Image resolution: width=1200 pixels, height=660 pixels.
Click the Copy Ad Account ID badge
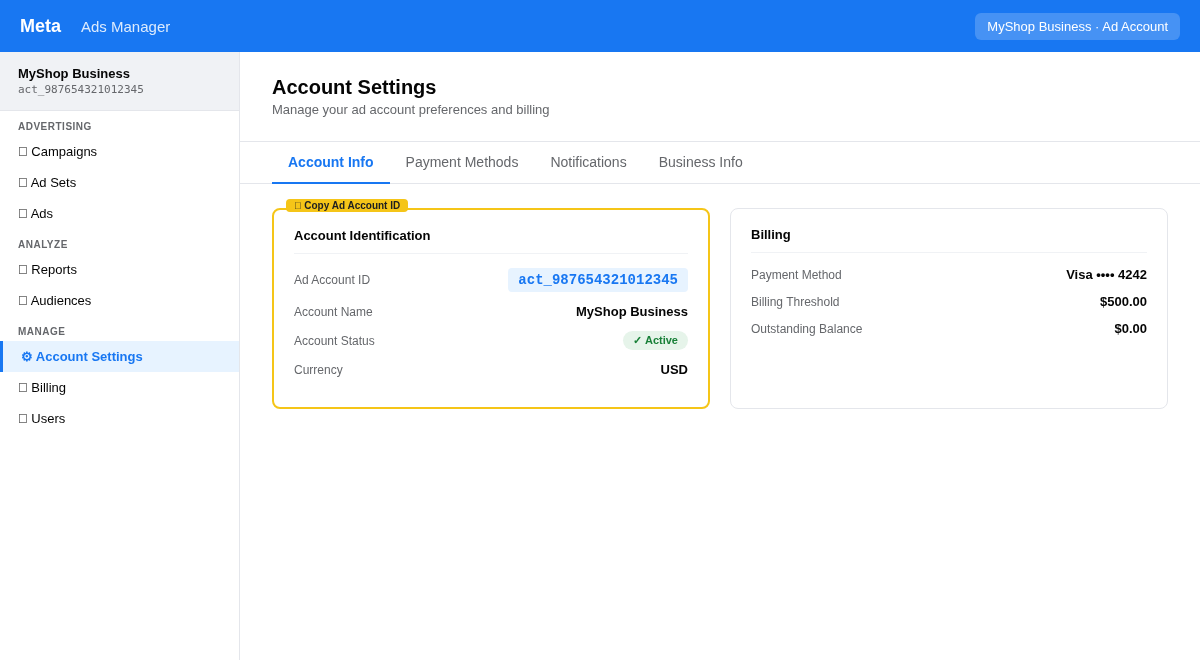click(347, 206)
